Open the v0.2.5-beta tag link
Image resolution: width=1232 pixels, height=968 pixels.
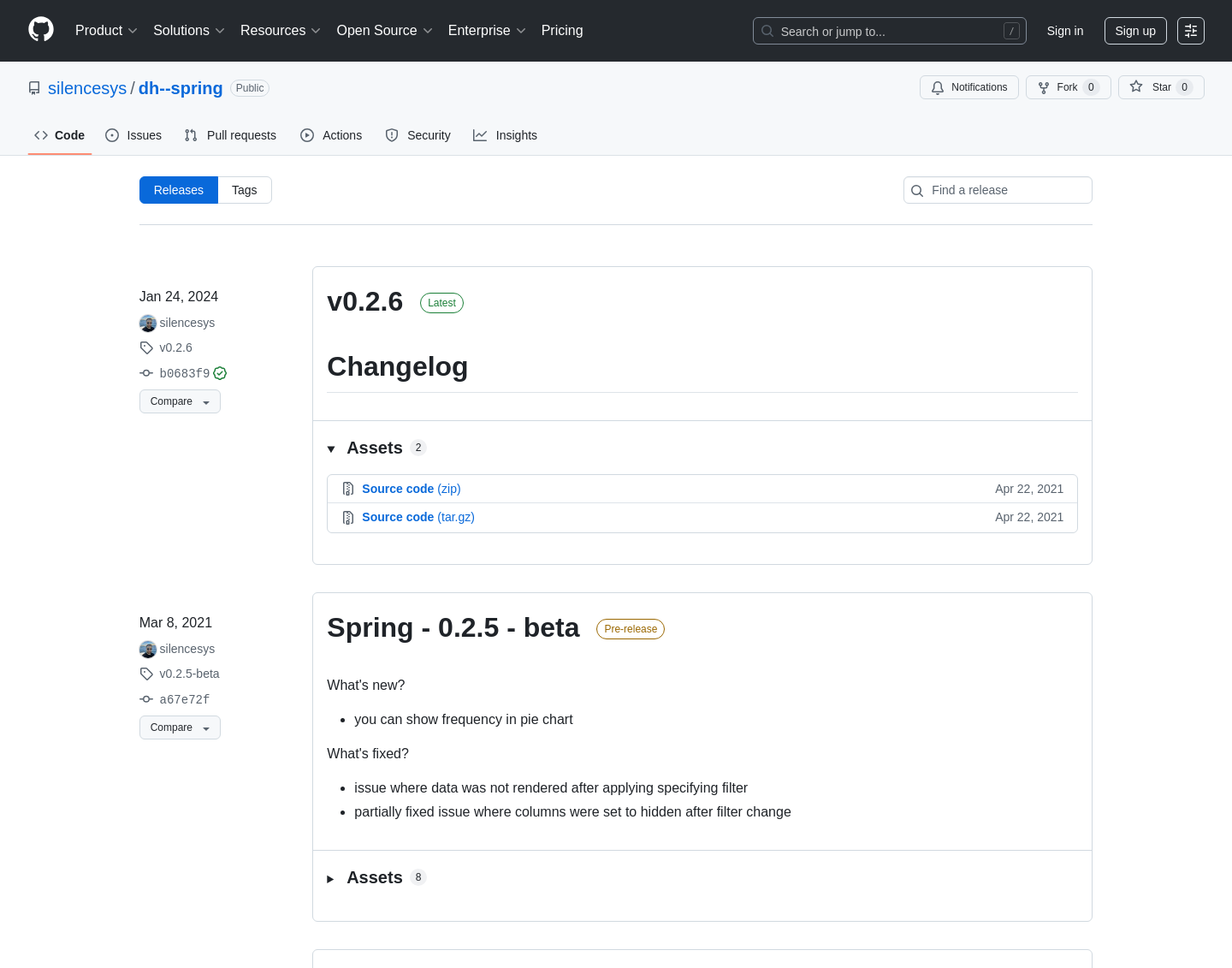[x=190, y=674]
